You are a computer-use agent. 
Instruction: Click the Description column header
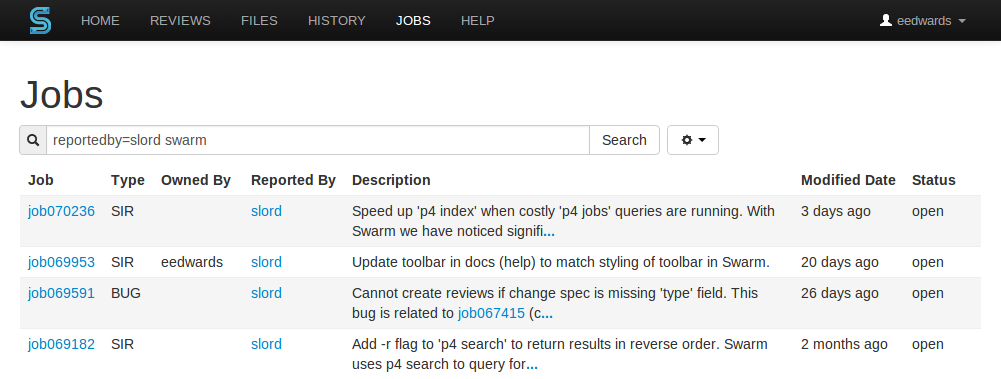(x=391, y=180)
